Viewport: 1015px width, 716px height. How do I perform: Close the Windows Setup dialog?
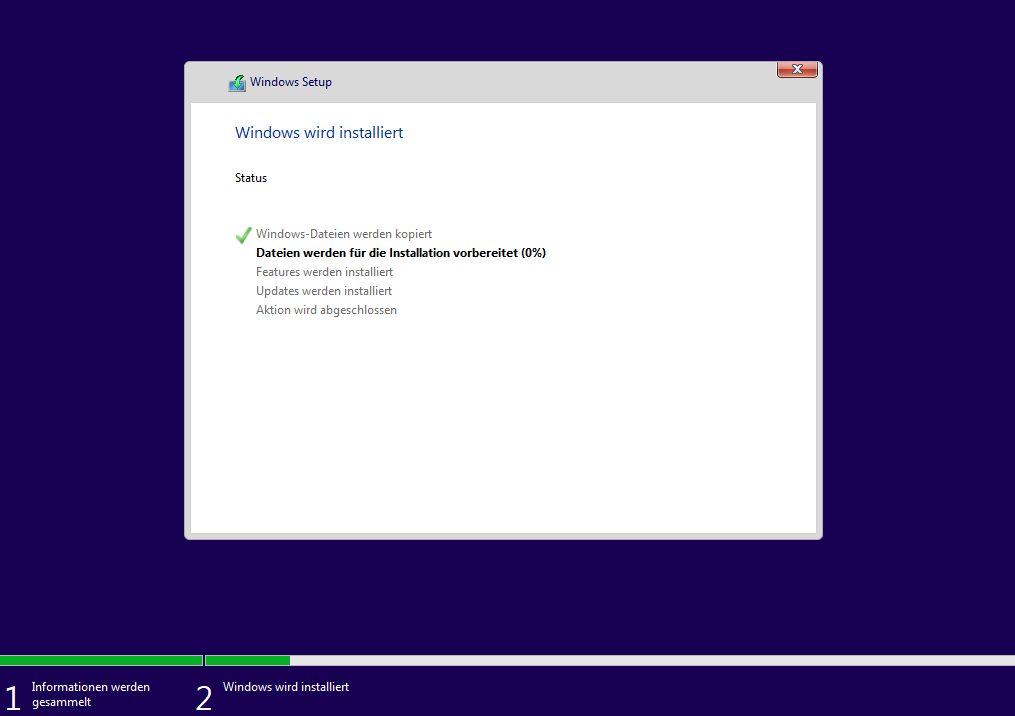[797, 69]
